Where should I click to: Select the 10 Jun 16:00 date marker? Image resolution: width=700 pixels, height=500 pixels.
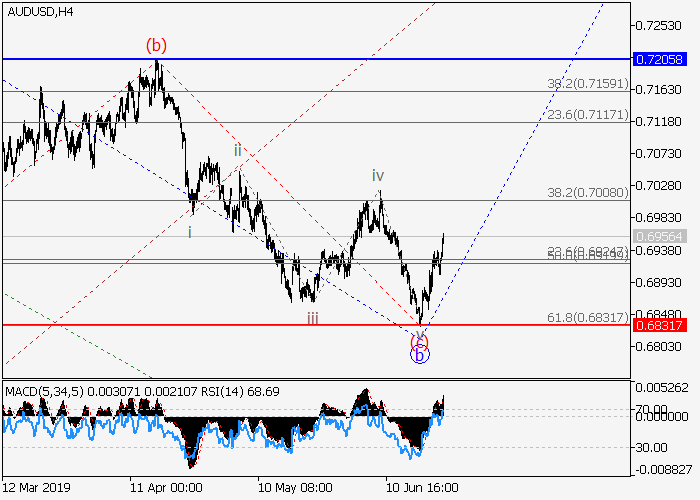pyautogui.click(x=422, y=487)
